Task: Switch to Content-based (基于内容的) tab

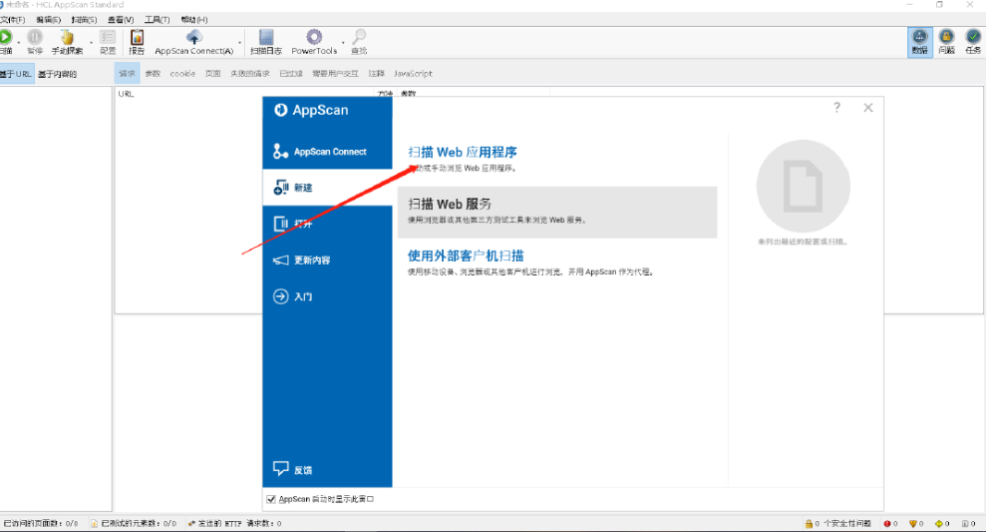Action: click(57, 74)
